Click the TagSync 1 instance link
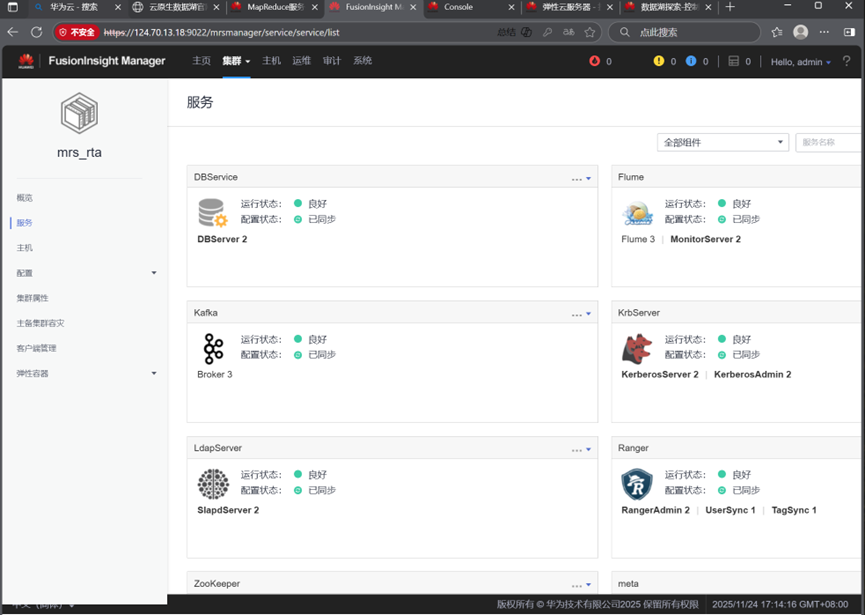 [x=794, y=510]
